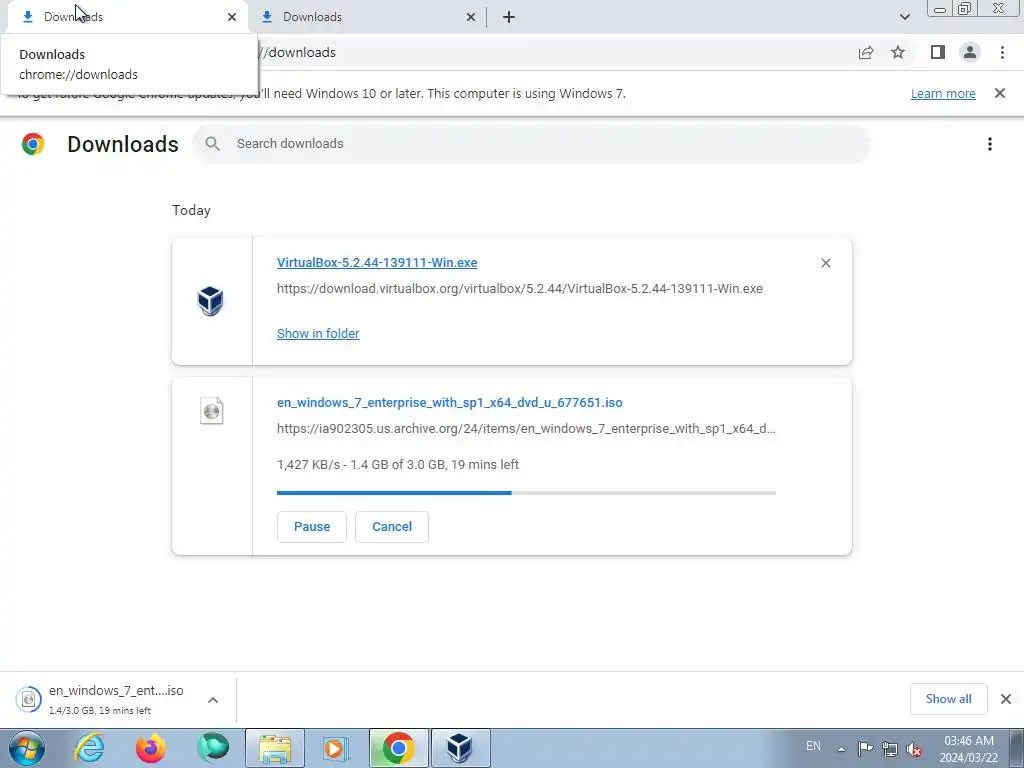Click the archive.org source URL text
Screen dimensions: 1024x768
526,429
